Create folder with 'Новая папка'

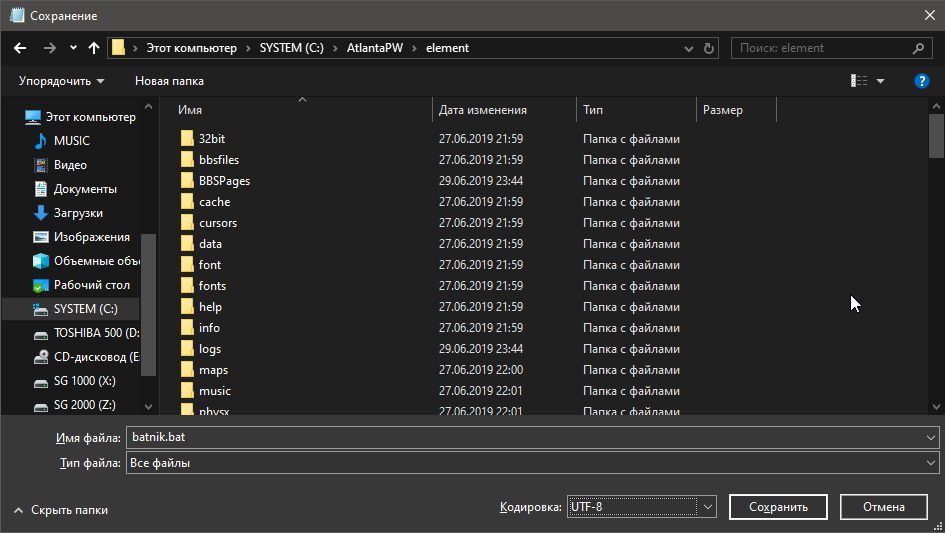click(x=169, y=81)
